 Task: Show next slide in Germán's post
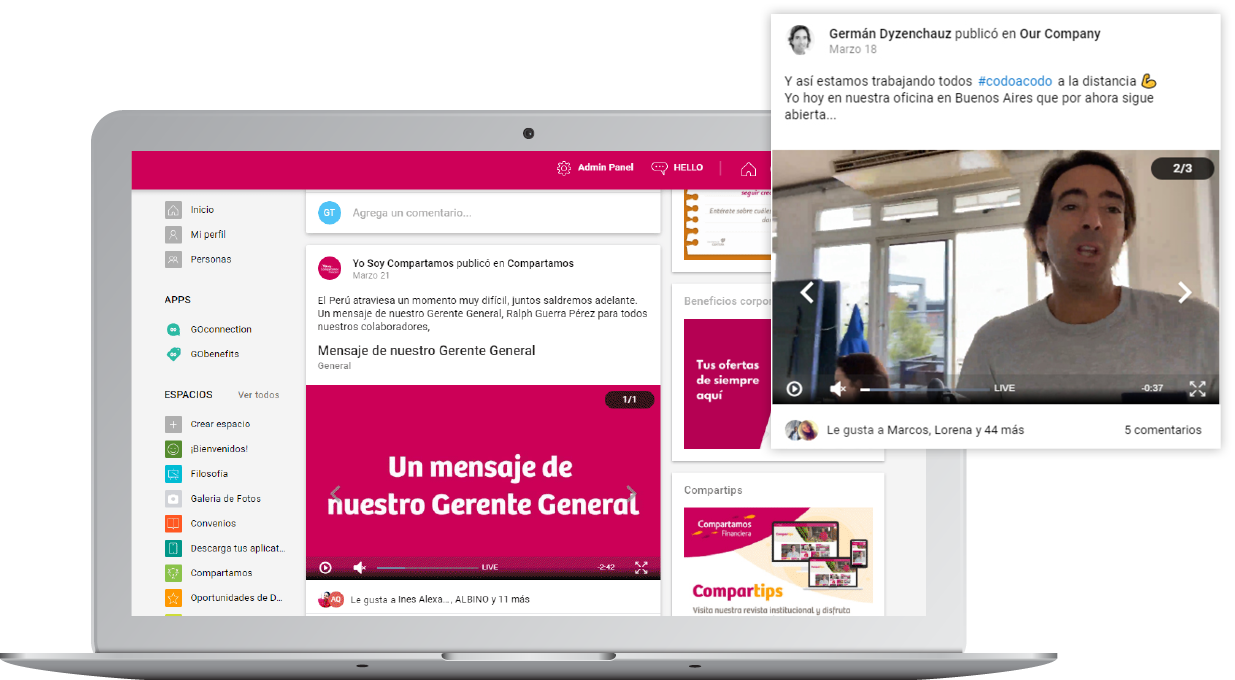pyautogui.click(x=1185, y=292)
